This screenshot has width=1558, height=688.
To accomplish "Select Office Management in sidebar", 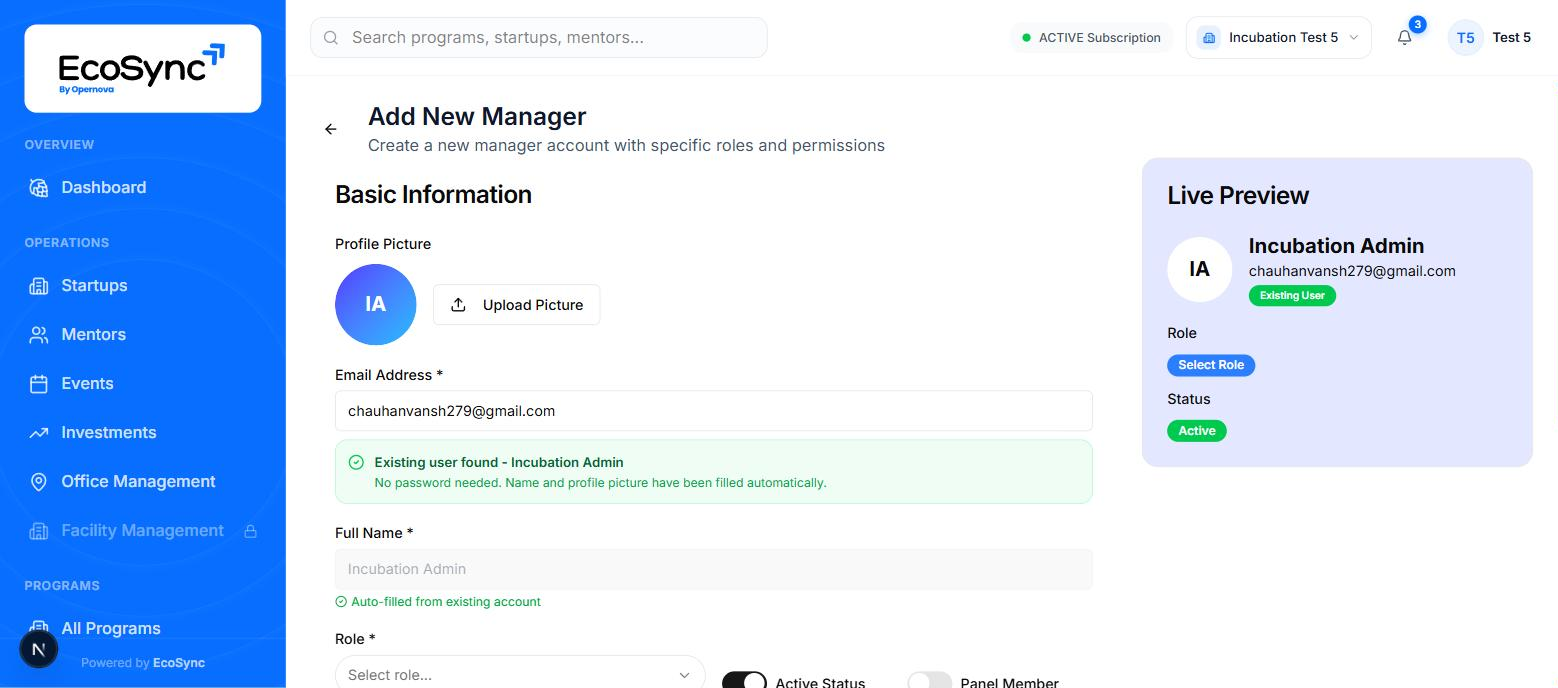I will click(x=142, y=482).
